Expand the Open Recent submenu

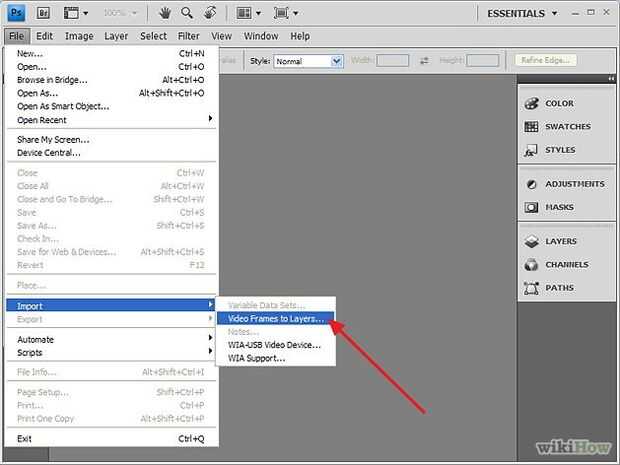click(111, 120)
